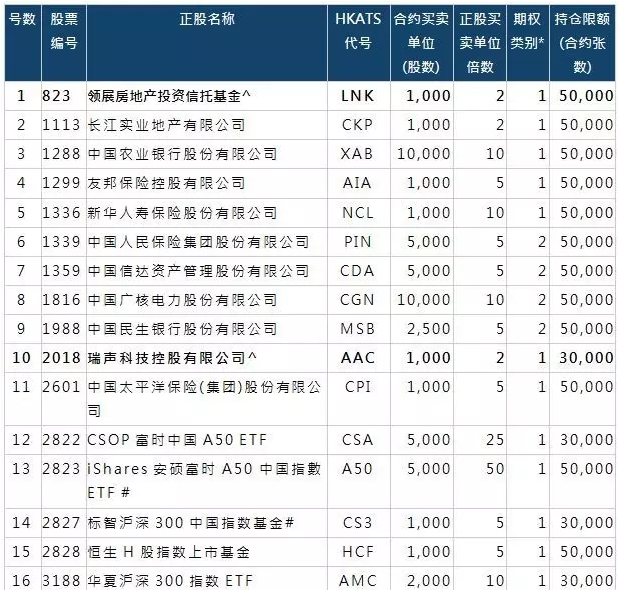Click stock number '2018'
The height and width of the screenshot is (590, 619).
(x=61, y=358)
